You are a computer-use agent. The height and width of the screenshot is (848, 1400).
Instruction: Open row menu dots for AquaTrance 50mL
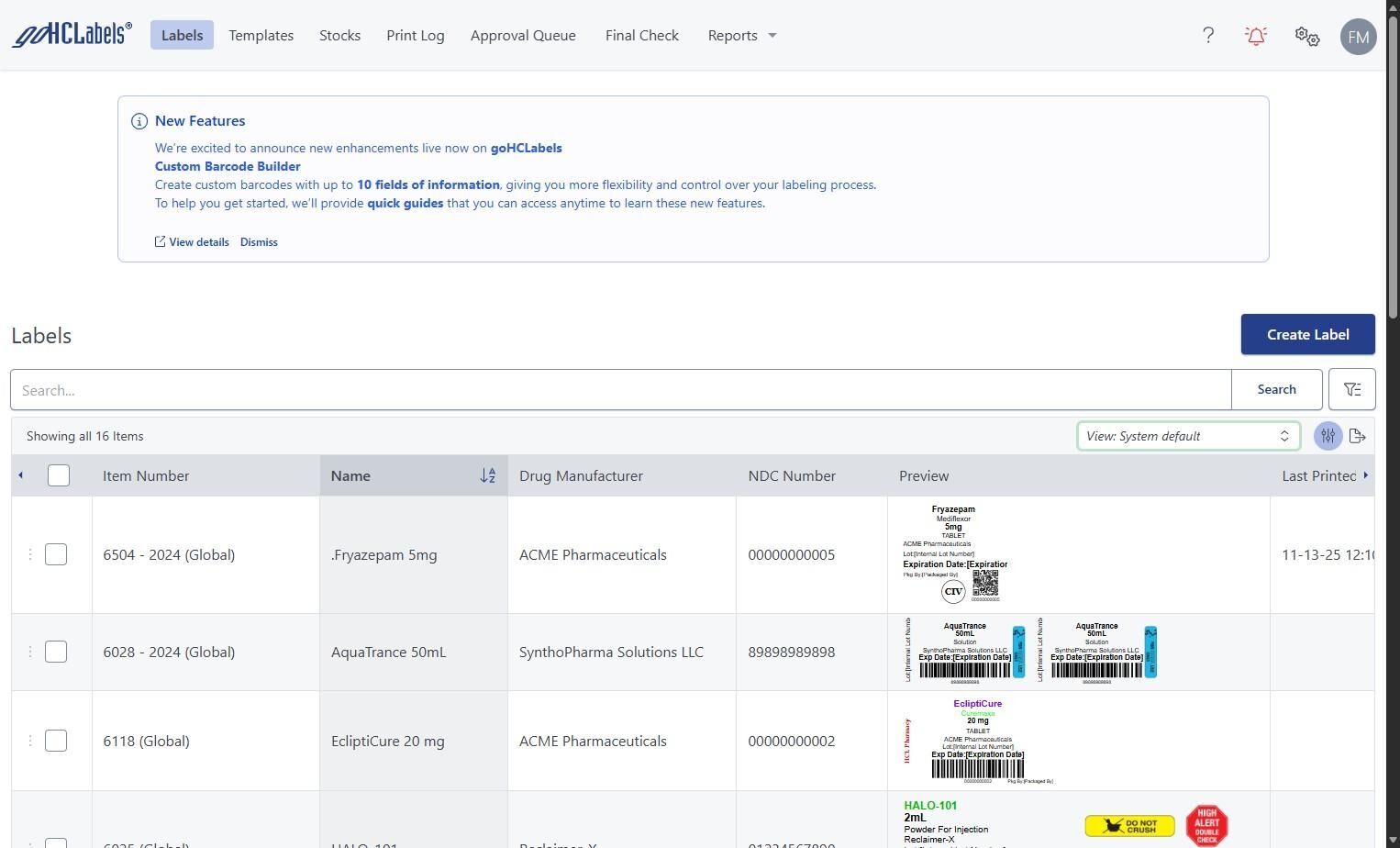[29, 652]
